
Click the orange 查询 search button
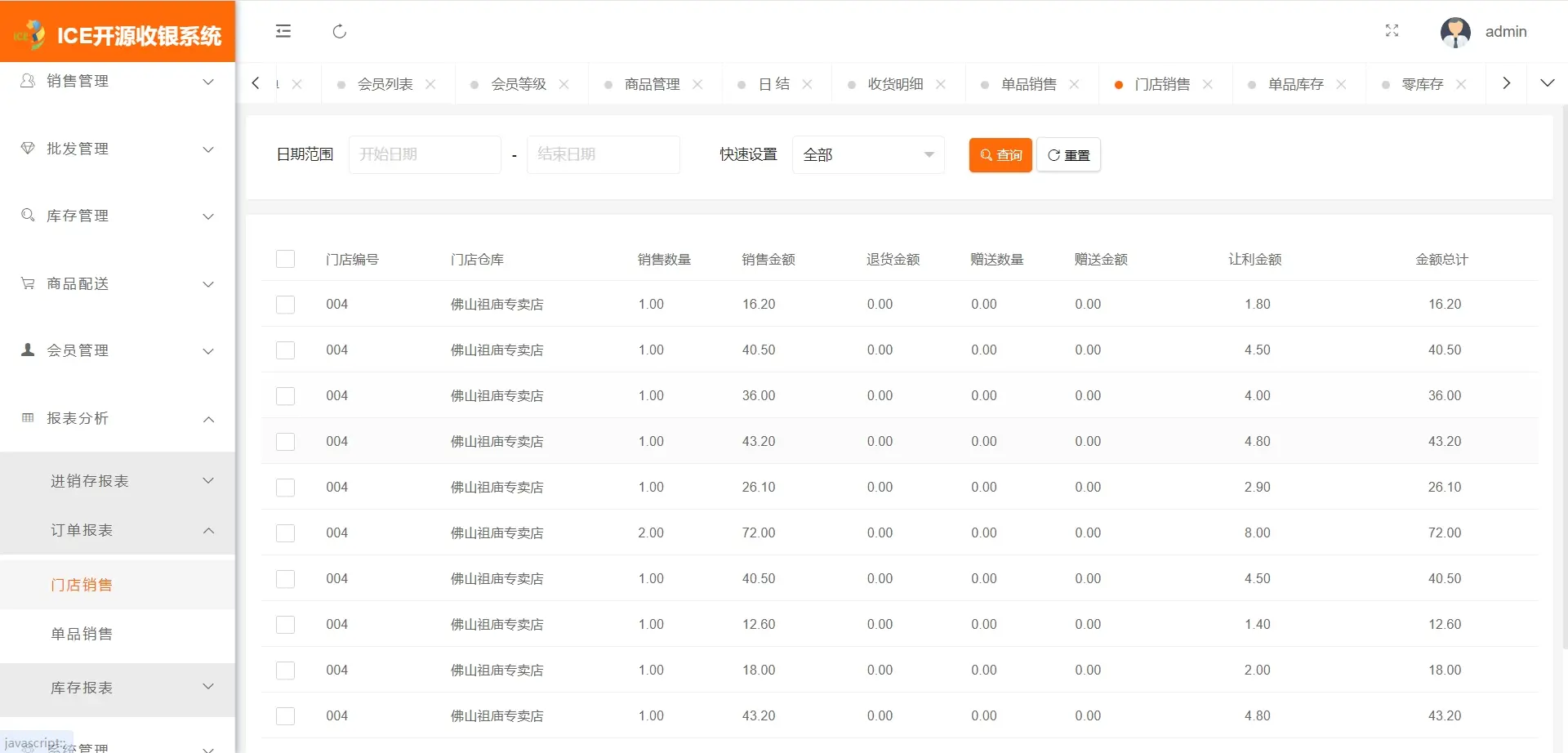pyautogui.click(x=1000, y=154)
